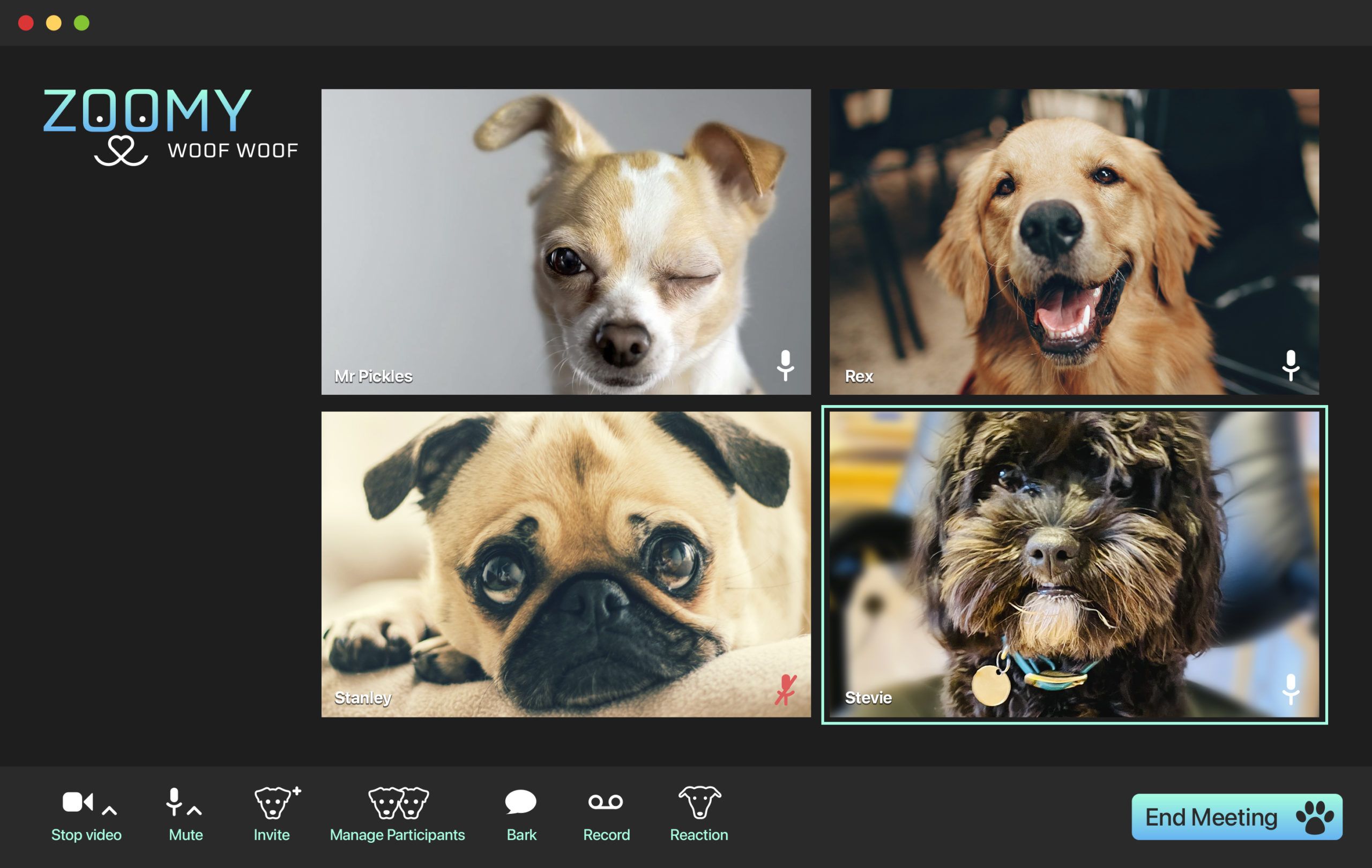This screenshot has width=1372, height=868.
Task: Unmute Stanley's red muted microphone
Action: tap(785, 690)
